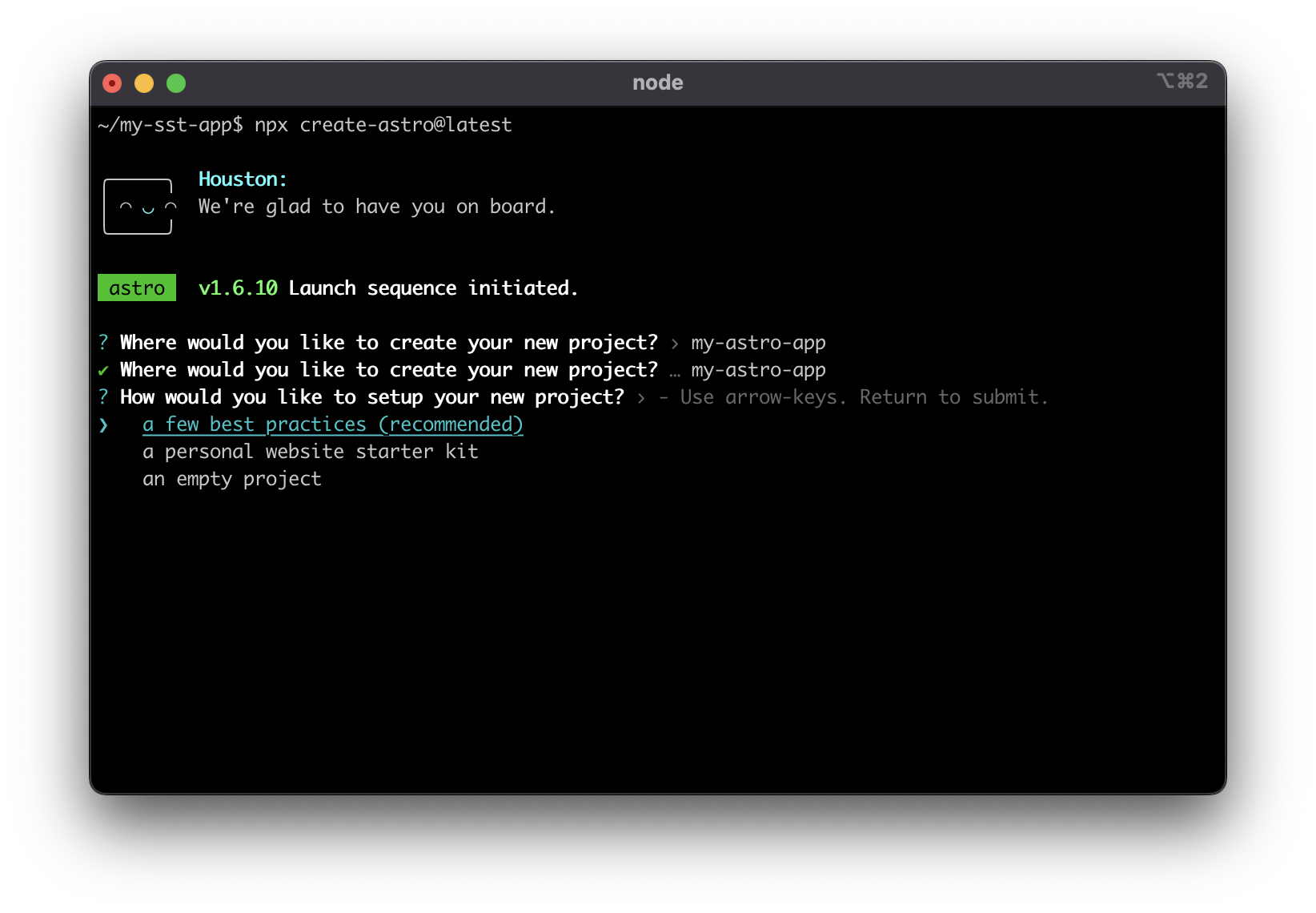Choose 'a personal website starter kit' option
The image size is (1316, 913).
(x=310, y=452)
